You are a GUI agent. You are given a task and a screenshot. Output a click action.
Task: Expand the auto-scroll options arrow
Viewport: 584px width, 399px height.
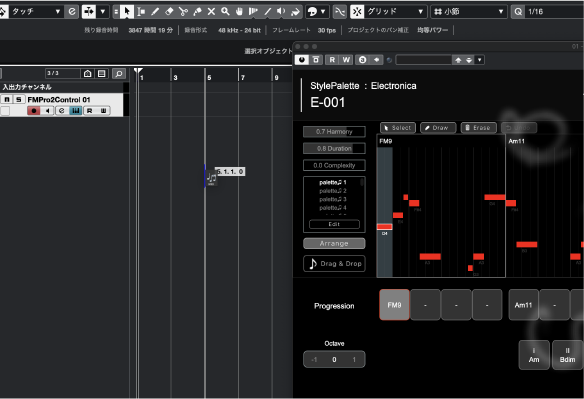[102, 12]
